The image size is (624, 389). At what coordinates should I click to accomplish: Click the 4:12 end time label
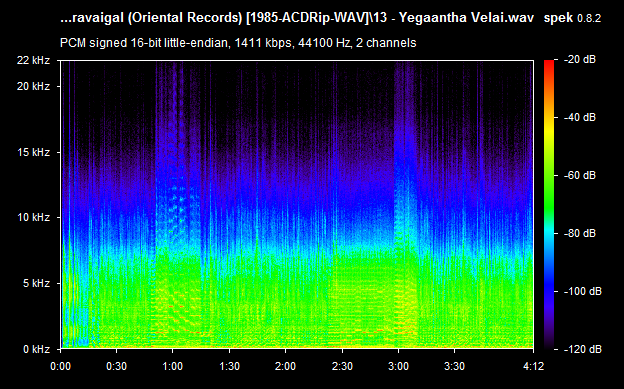click(533, 366)
